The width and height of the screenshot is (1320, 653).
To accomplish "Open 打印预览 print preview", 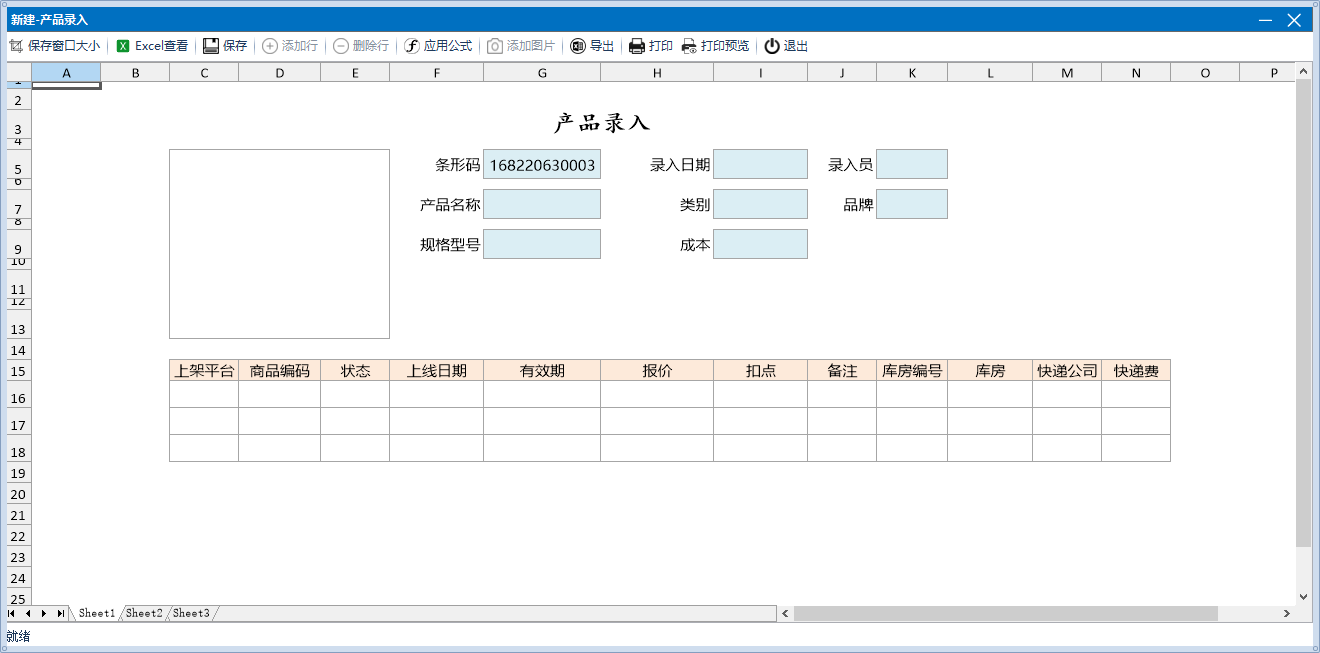I will click(x=689, y=46).
